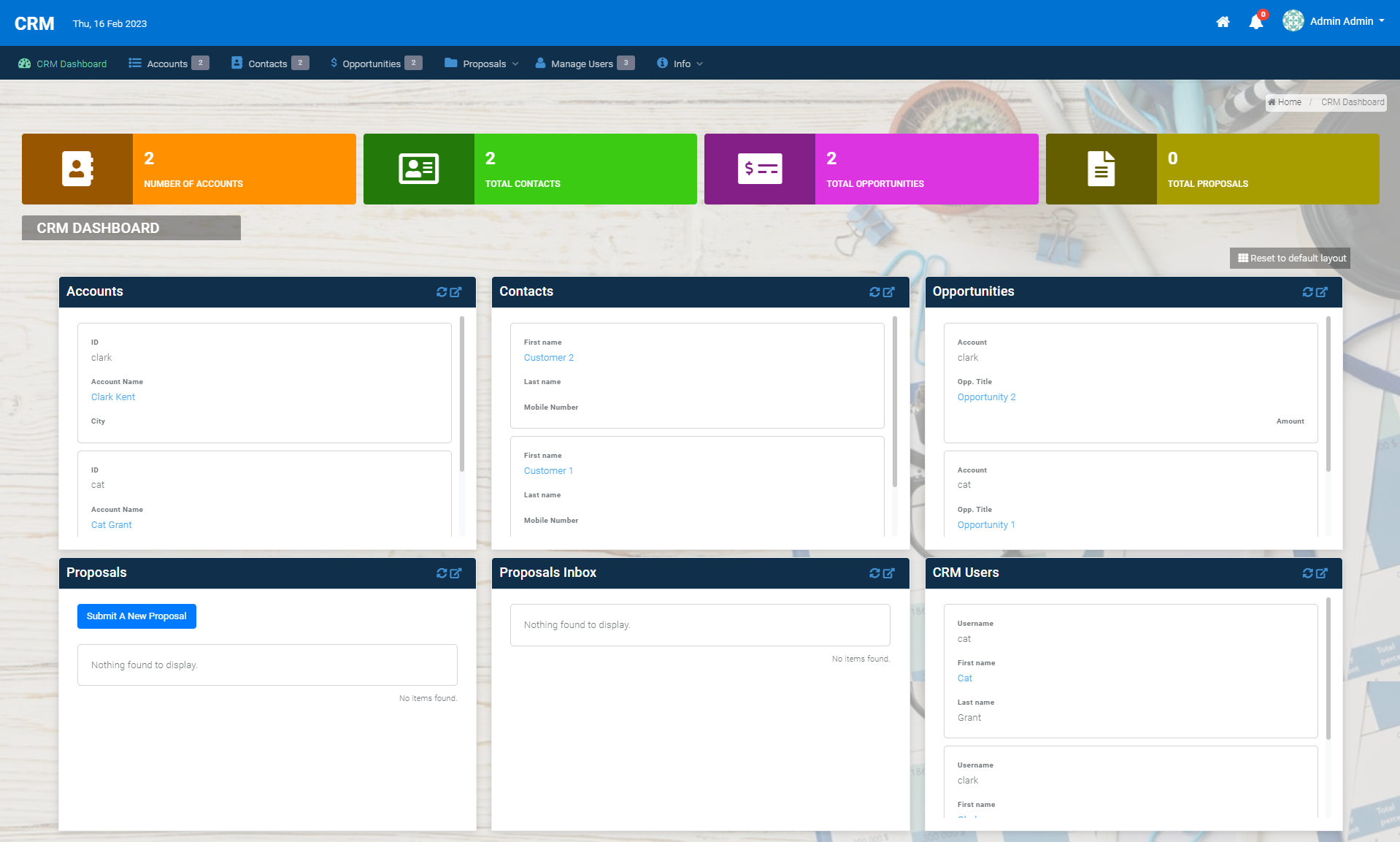Expand the Info menu
The image size is (1400, 842).
pos(680,64)
